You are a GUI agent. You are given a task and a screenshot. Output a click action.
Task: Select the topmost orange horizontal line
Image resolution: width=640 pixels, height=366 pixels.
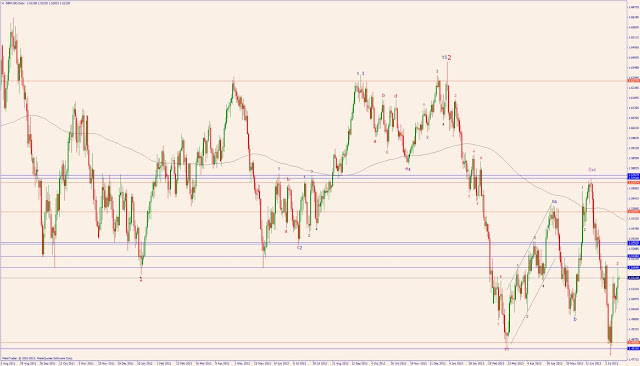313,81
